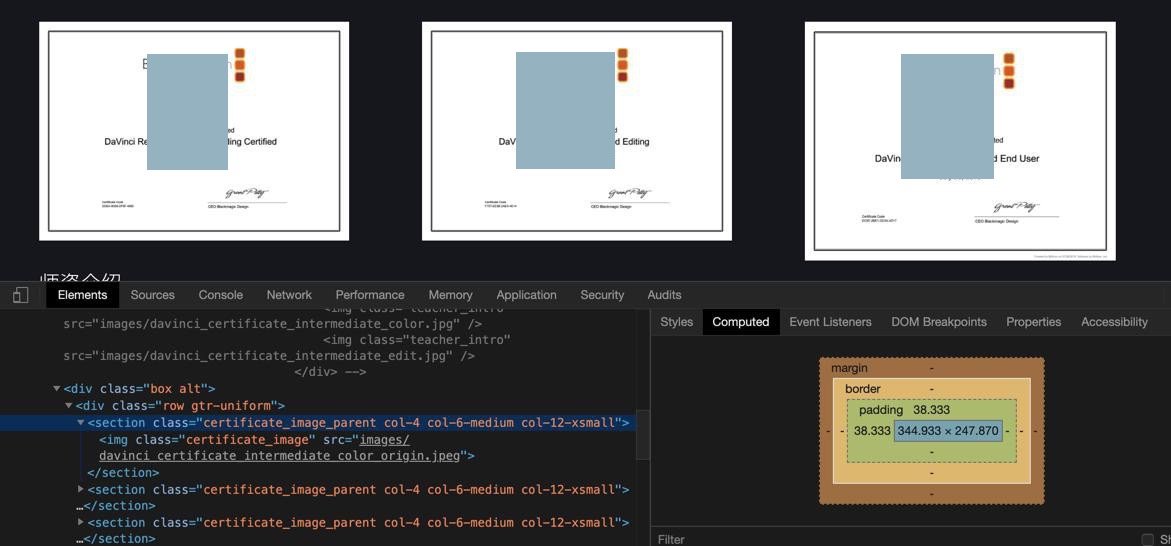Select the highlighted section certificate_image_parent row
This screenshot has width=1171, height=546.
(x=317, y=423)
